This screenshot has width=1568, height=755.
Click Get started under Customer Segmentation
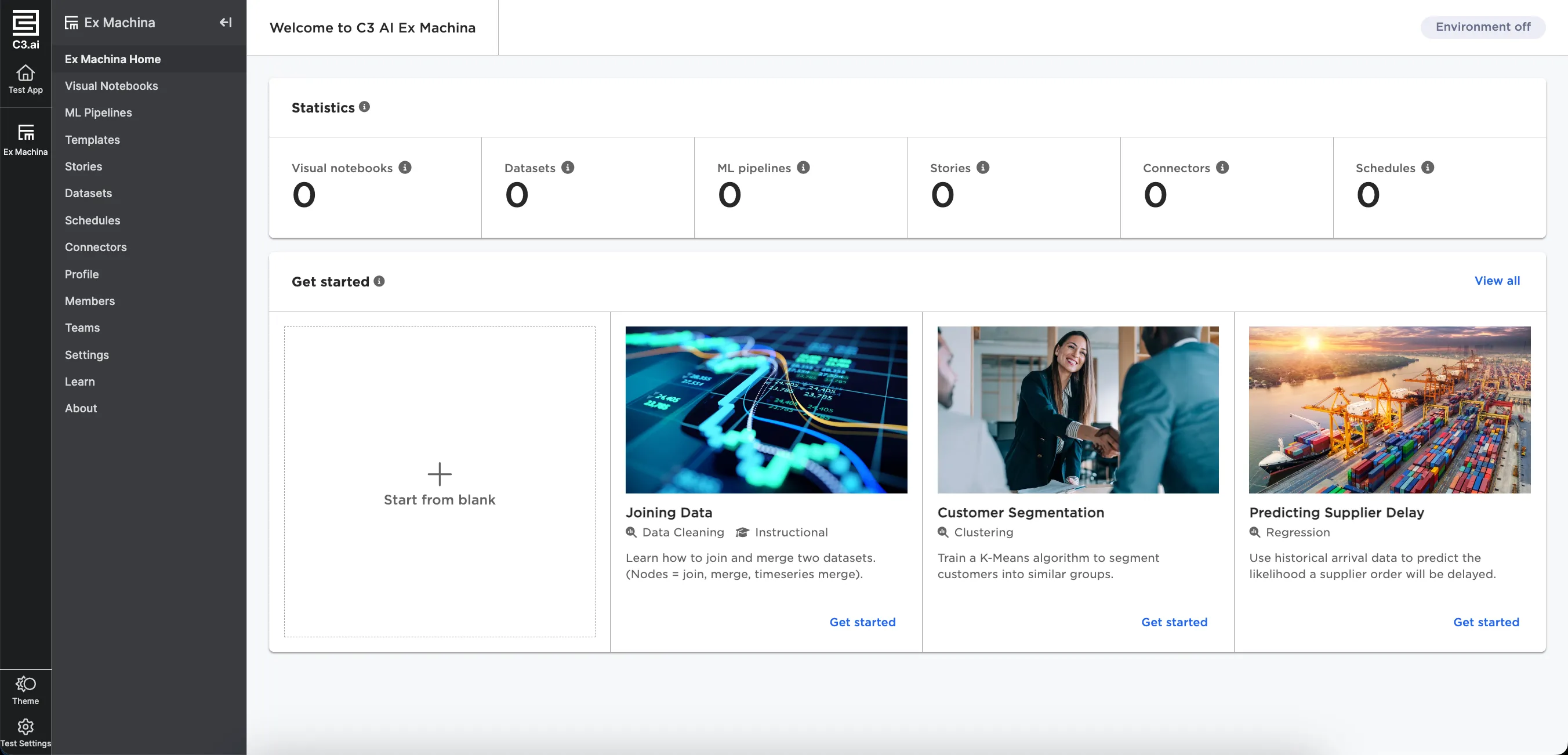coord(1174,622)
